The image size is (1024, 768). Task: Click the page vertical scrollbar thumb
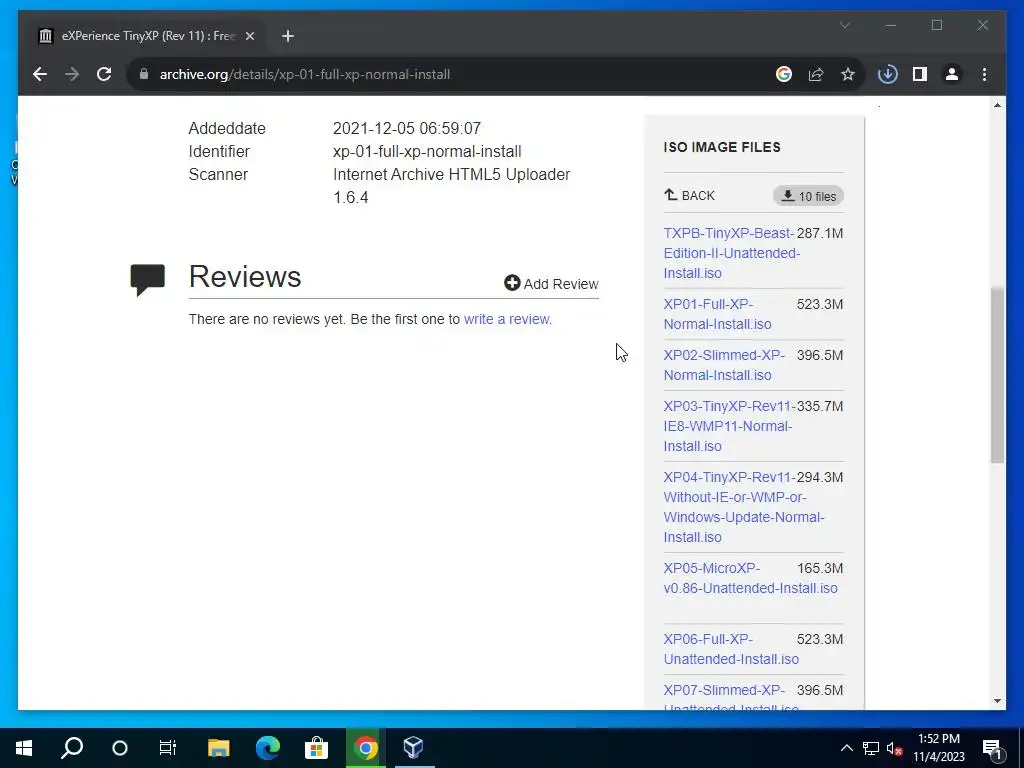pyautogui.click(x=997, y=374)
